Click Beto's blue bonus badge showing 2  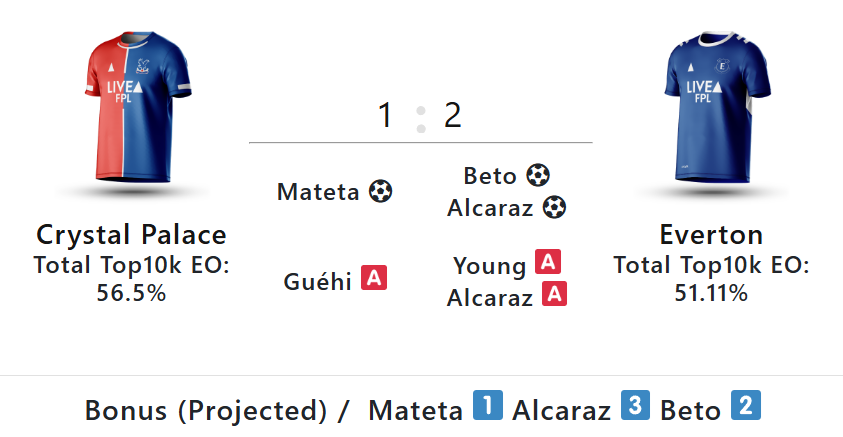[x=746, y=405]
